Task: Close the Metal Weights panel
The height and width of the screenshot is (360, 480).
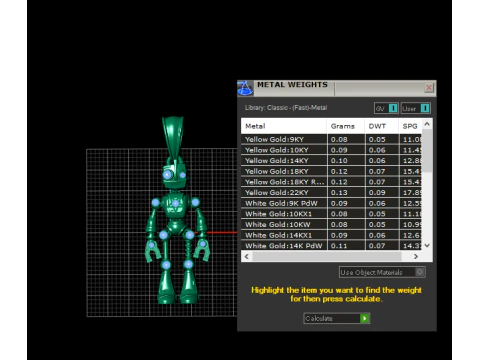Action: 429,88
